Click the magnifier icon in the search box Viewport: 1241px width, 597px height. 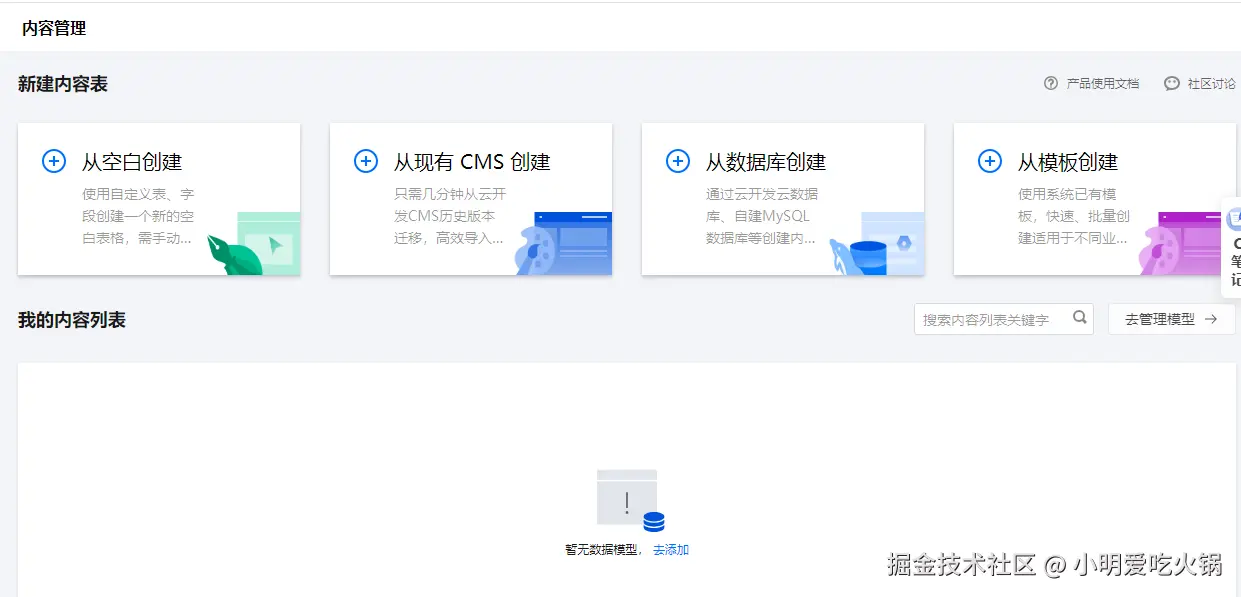tap(1079, 318)
